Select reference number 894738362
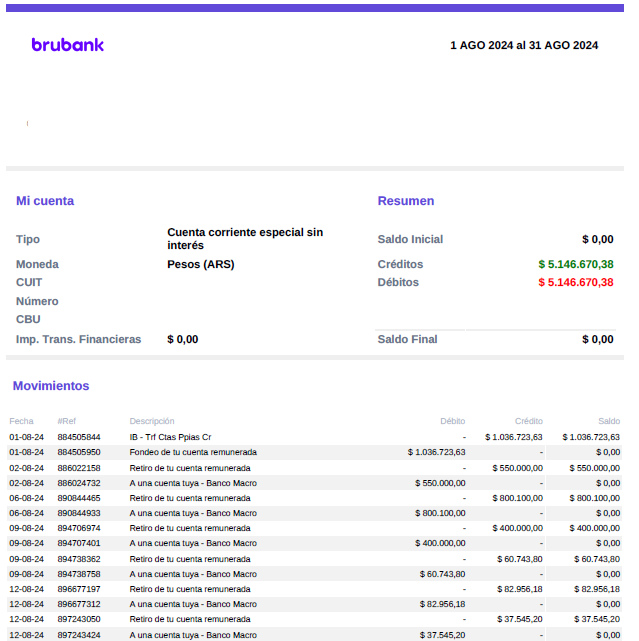This screenshot has width=639, height=641. pyautogui.click(x=79, y=559)
